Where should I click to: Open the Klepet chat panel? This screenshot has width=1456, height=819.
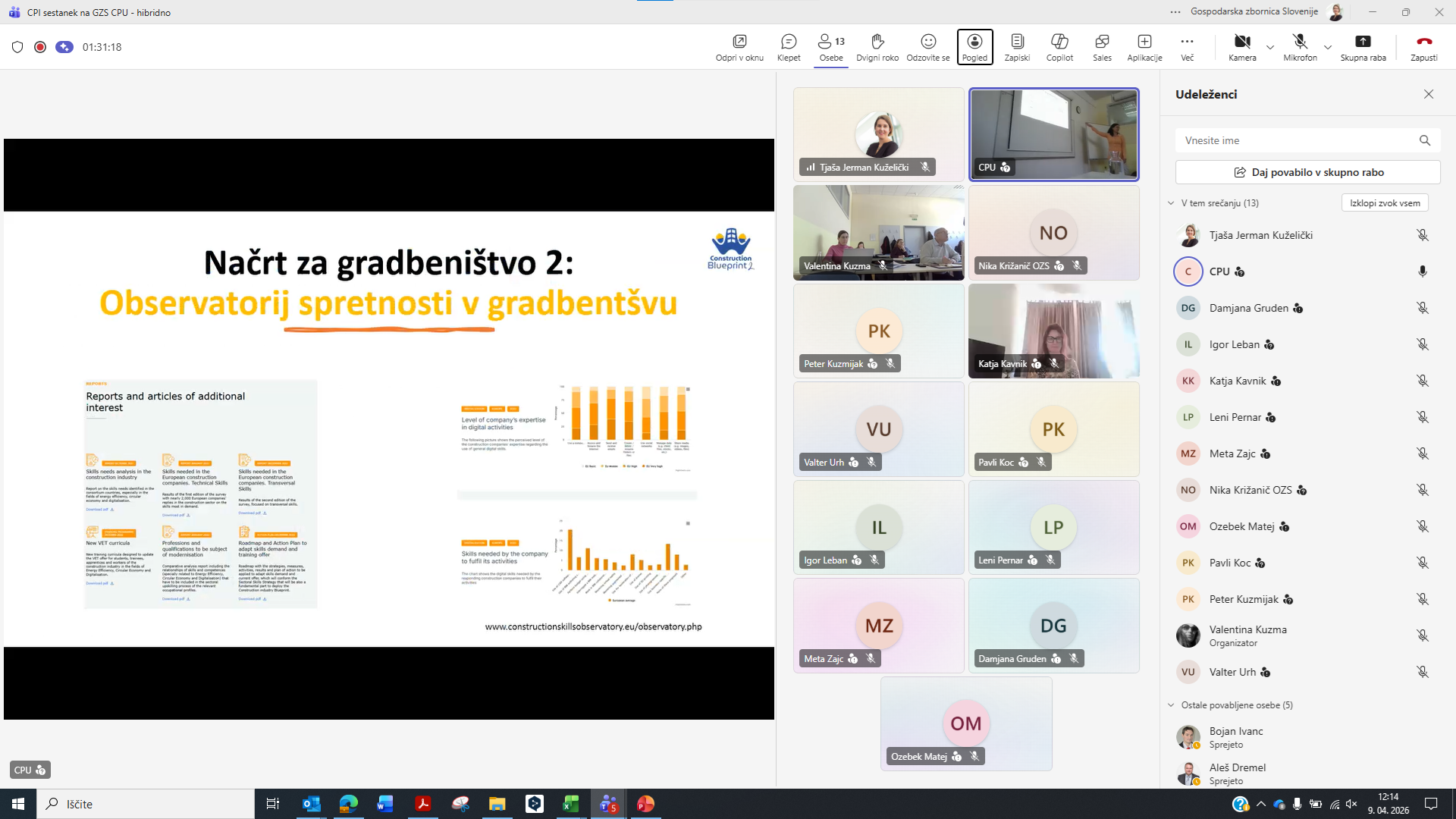tap(789, 47)
